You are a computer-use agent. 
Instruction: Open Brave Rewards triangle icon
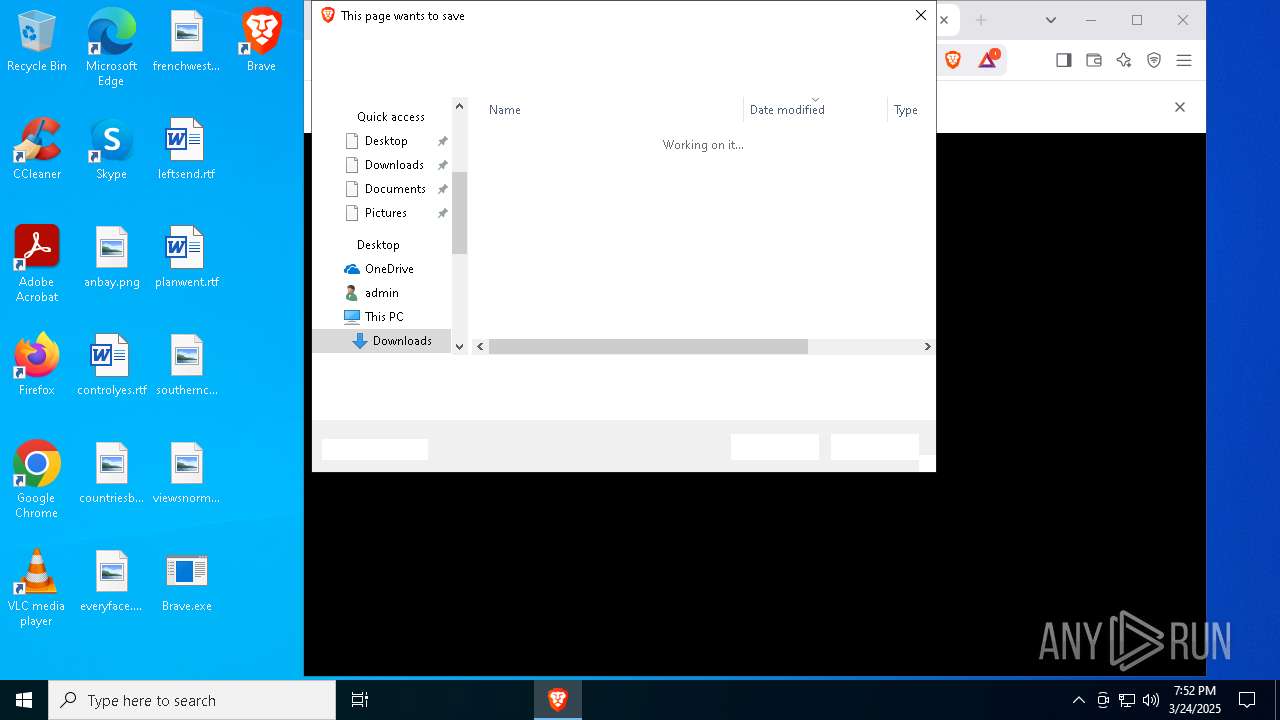point(988,60)
